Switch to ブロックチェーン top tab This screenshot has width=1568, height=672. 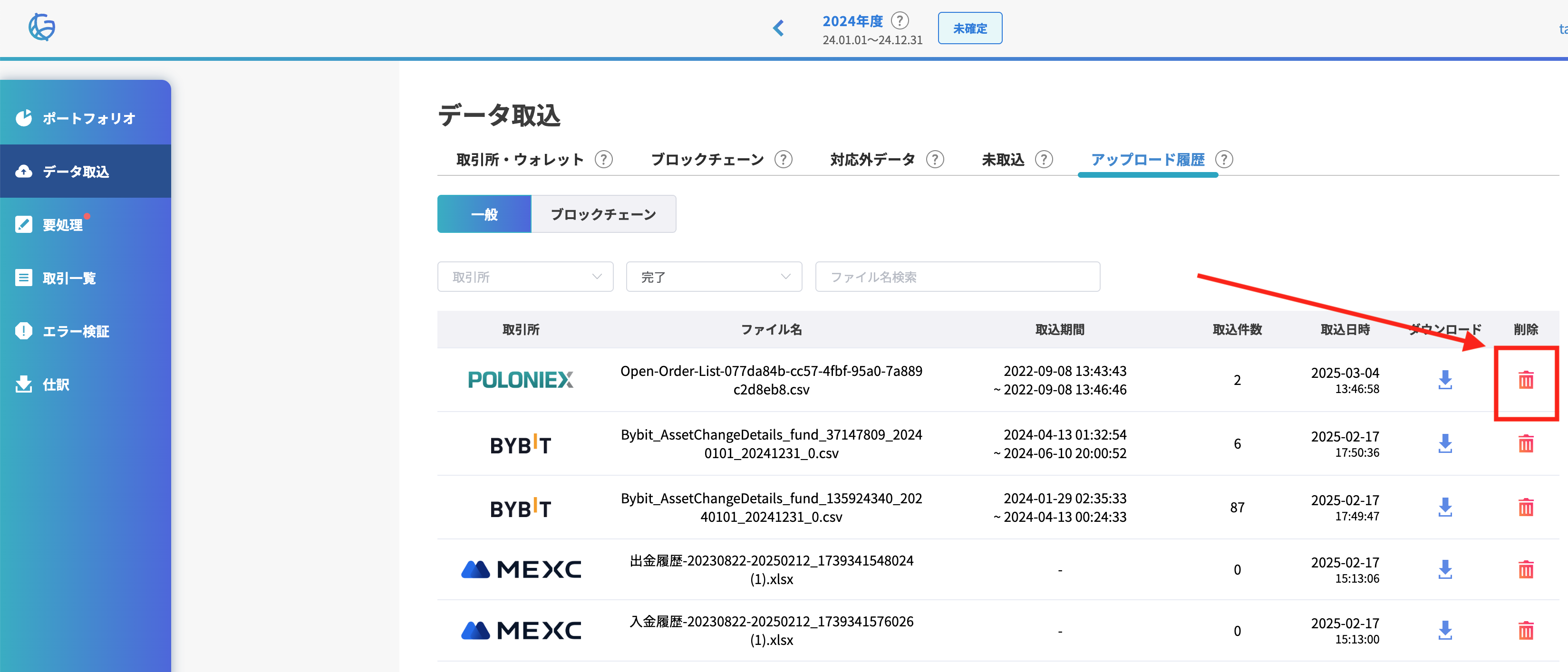tap(707, 160)
